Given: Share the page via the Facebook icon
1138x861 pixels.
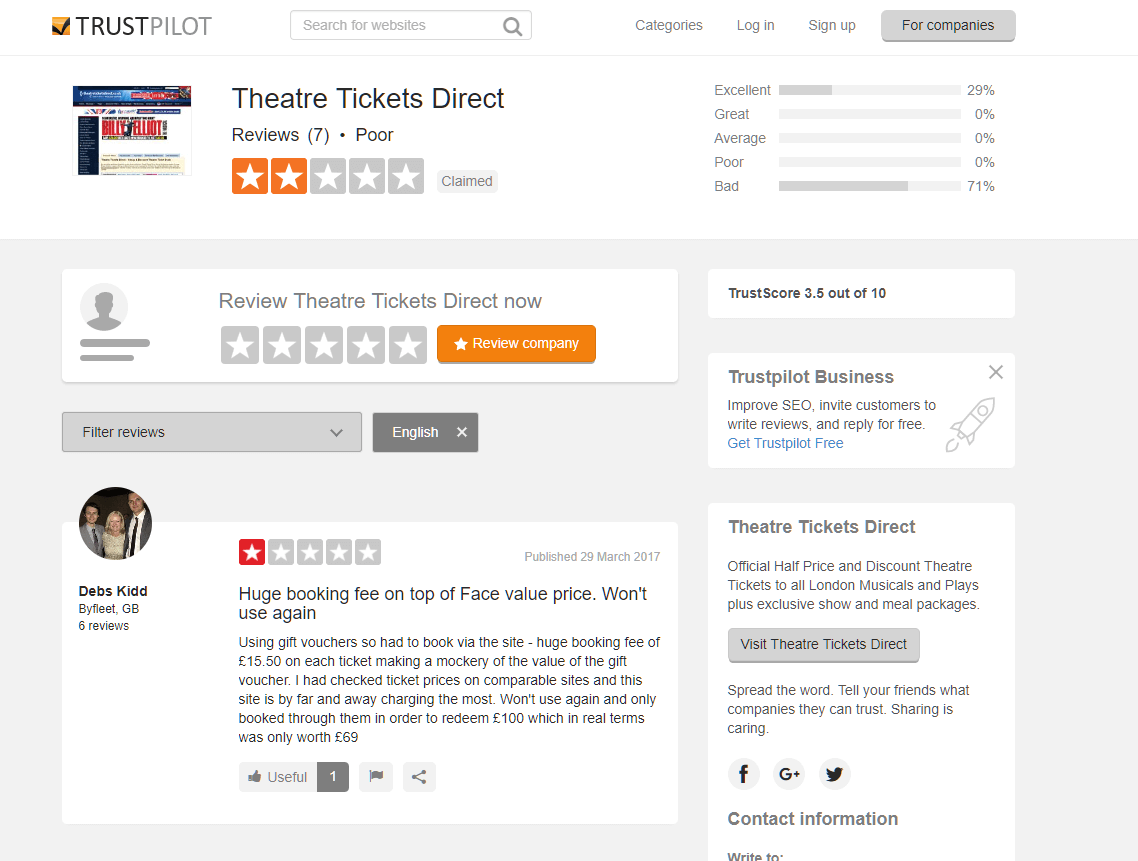Looking at the screenshot, I should (743, 773).
